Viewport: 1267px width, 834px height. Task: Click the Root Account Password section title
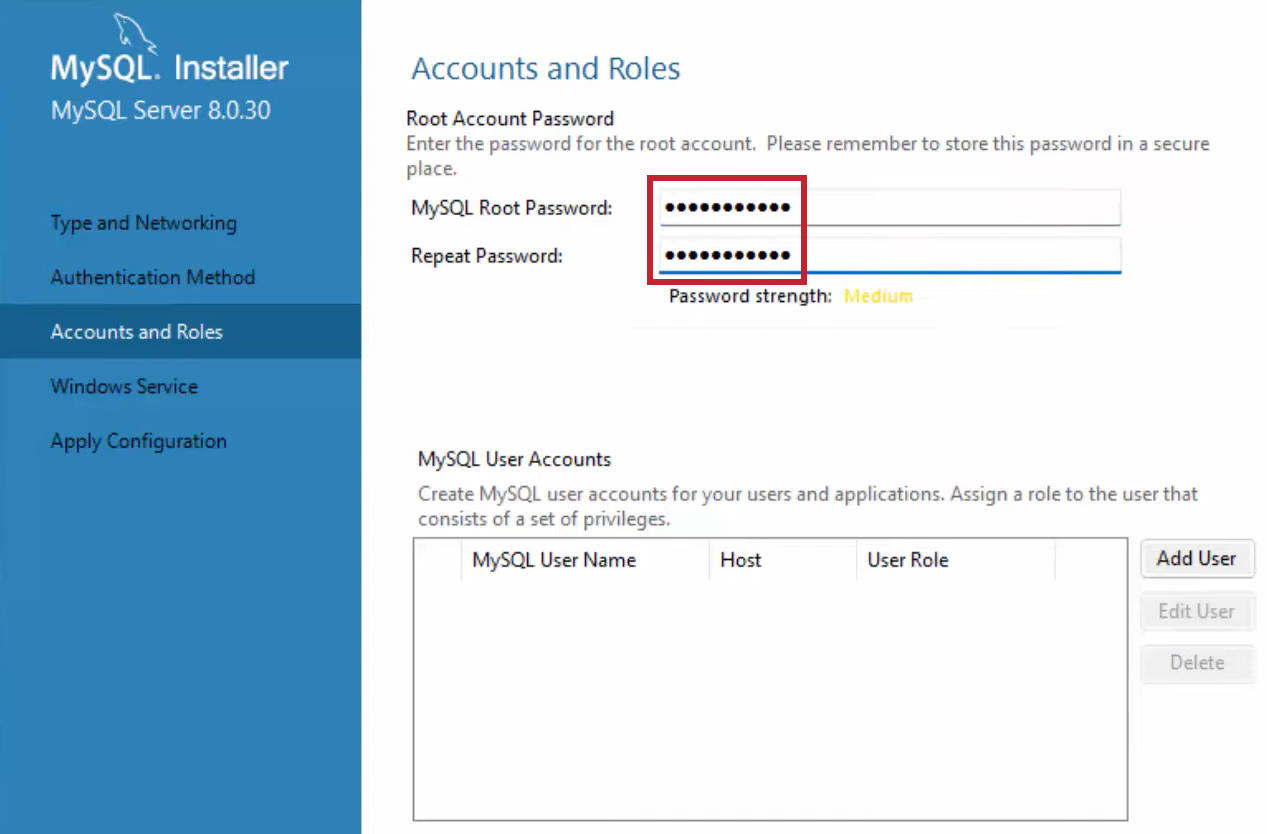[510, 119]
